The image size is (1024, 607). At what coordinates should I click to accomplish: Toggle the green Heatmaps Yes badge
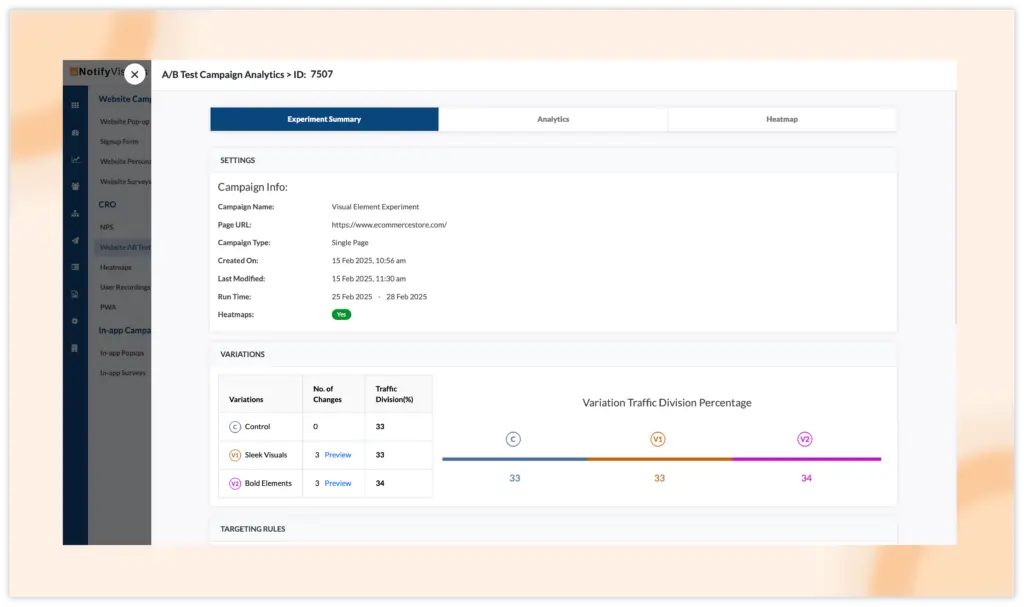341,314
